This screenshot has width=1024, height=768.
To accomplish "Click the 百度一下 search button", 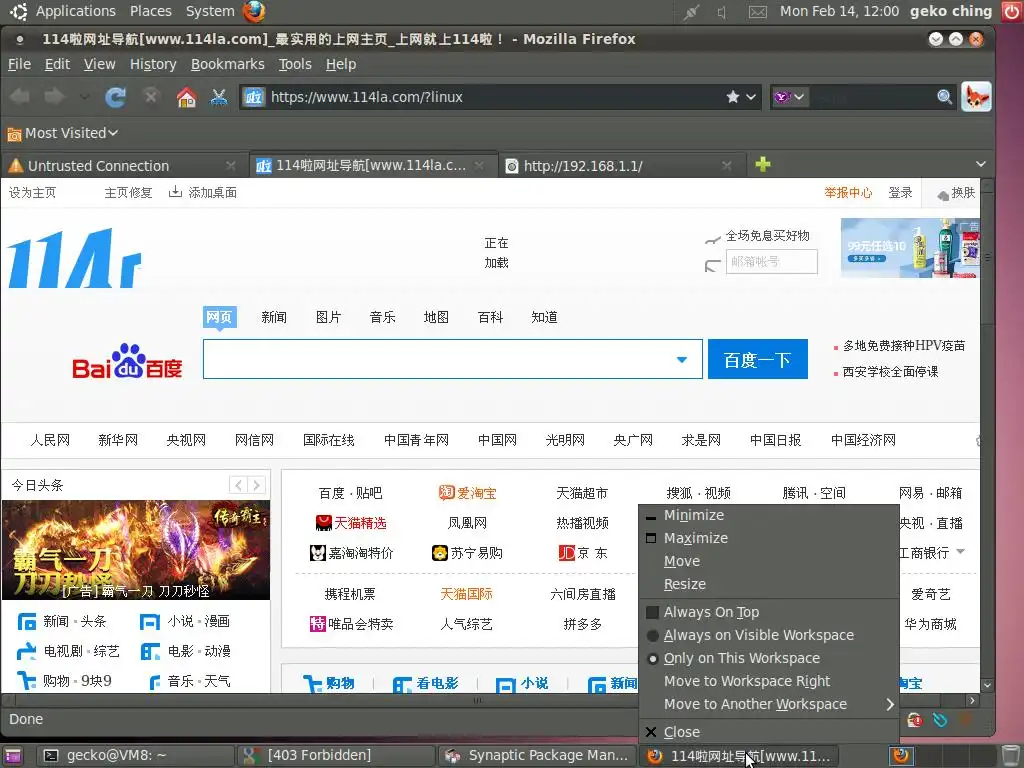I will tap(758, 359).
